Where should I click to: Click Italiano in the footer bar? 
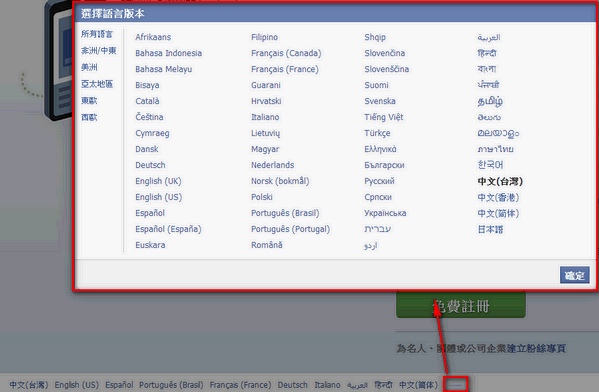[327, 385]
